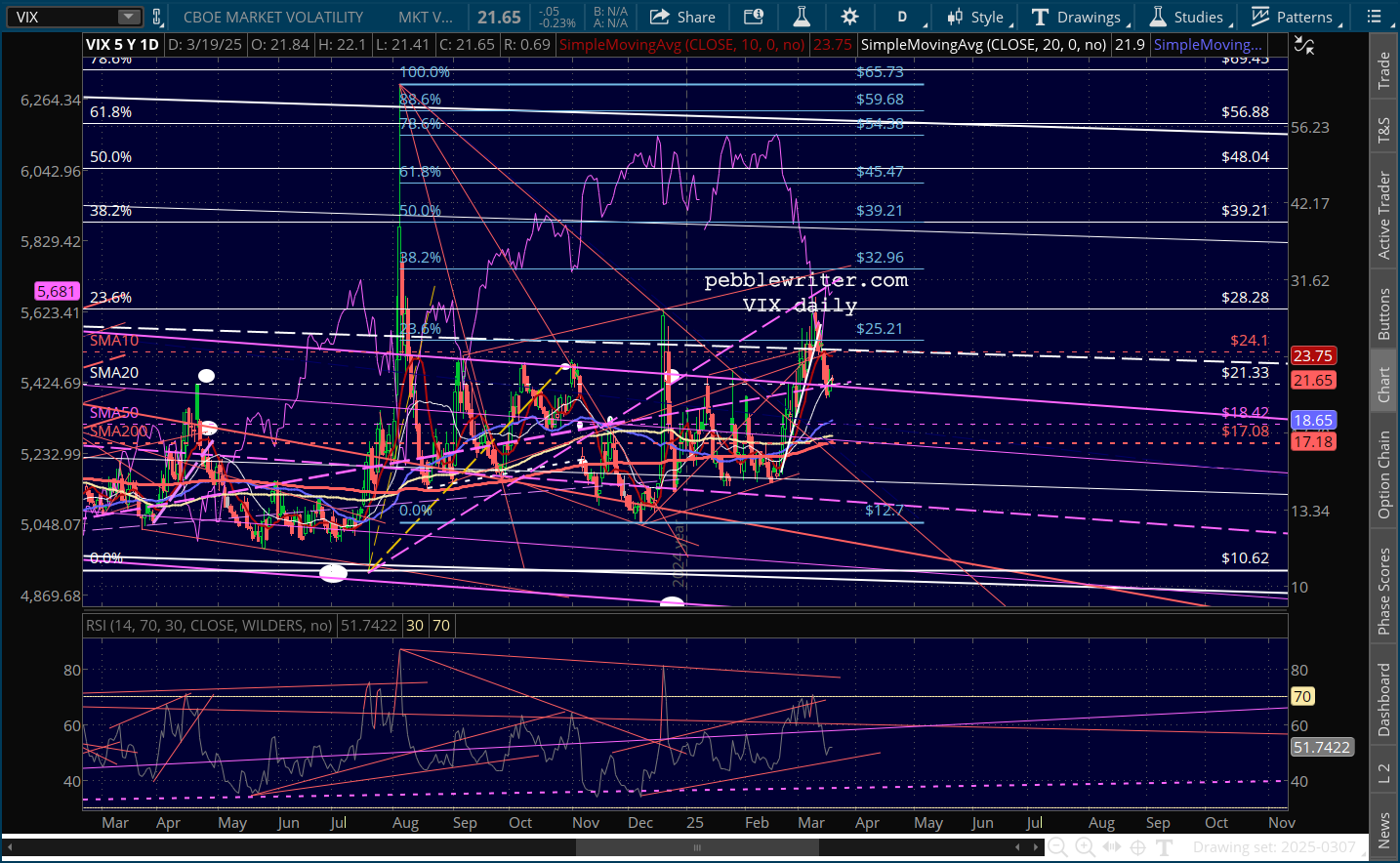Click the symbol link clip icon
This screenshot has height=863, width=1400.
156,17
